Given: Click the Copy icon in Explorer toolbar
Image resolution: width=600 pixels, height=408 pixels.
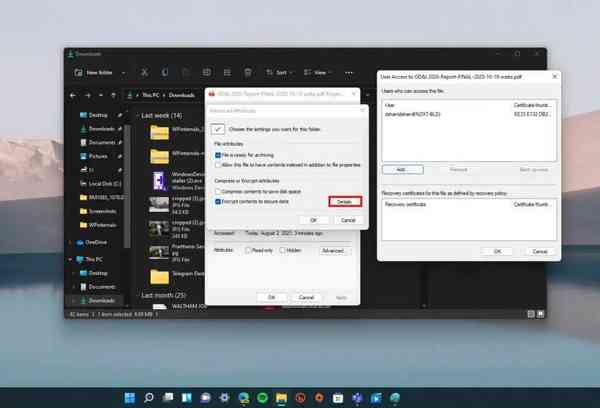Looking at the screenshot, I should coord(165,72).
